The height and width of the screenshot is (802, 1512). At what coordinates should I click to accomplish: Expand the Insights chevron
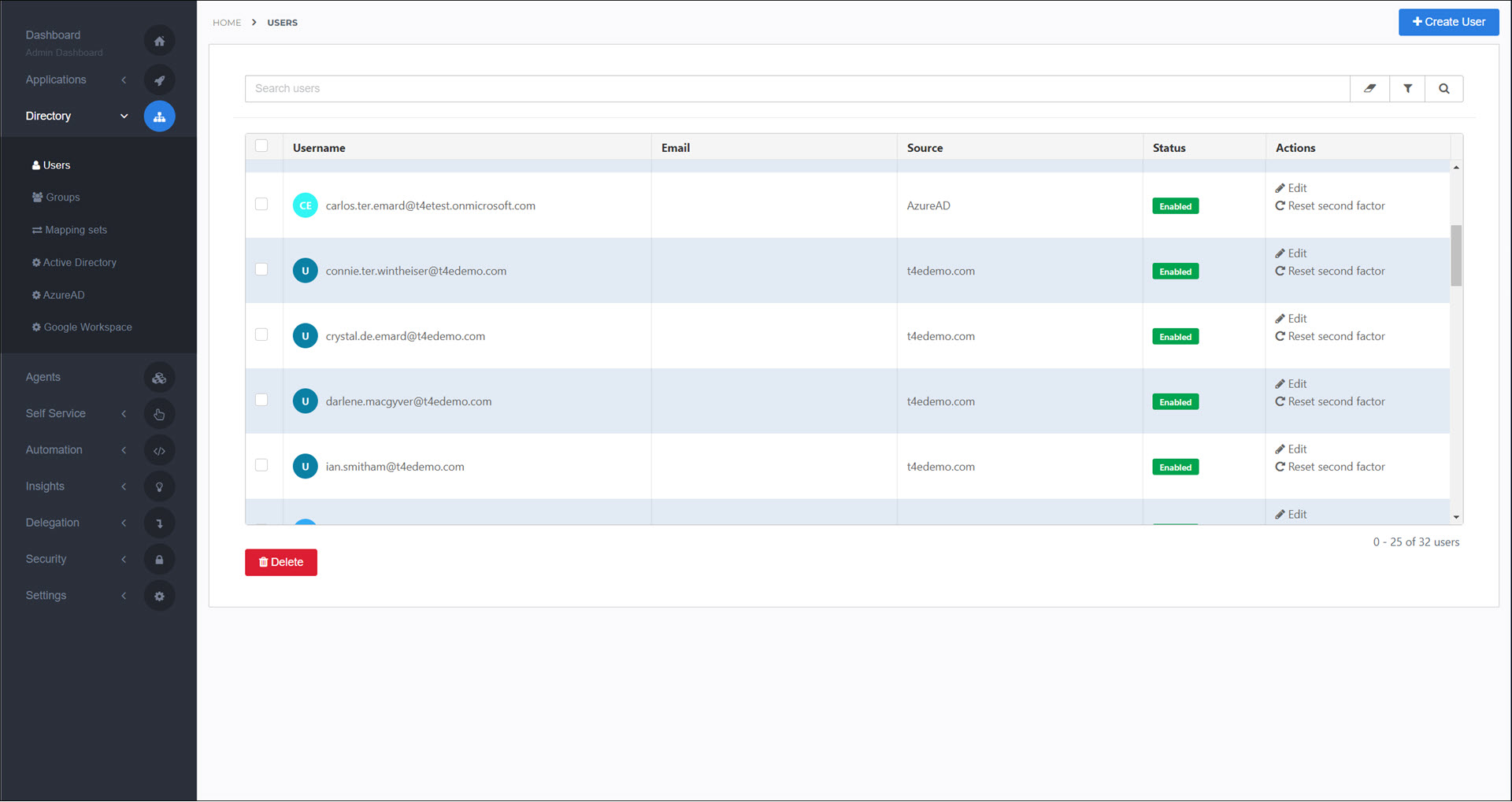[124, 487]
